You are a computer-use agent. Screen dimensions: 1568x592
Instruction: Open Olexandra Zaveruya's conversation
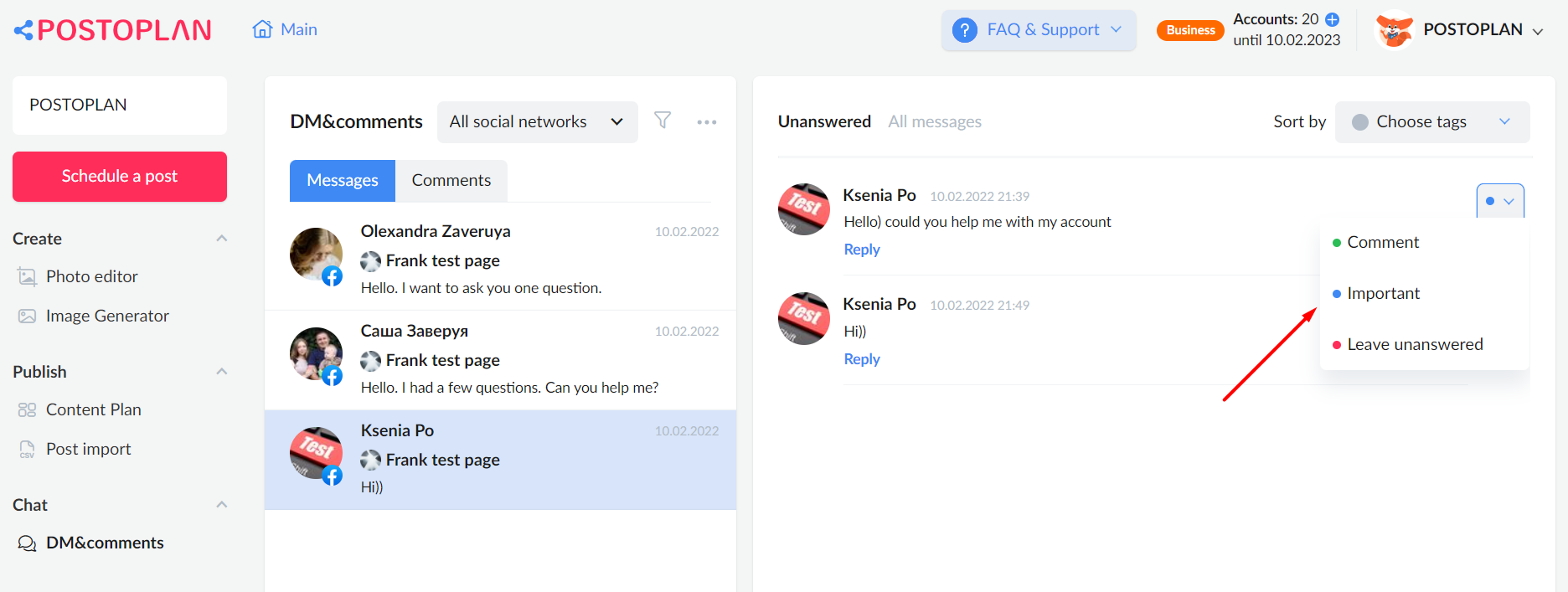pos(501,261)
